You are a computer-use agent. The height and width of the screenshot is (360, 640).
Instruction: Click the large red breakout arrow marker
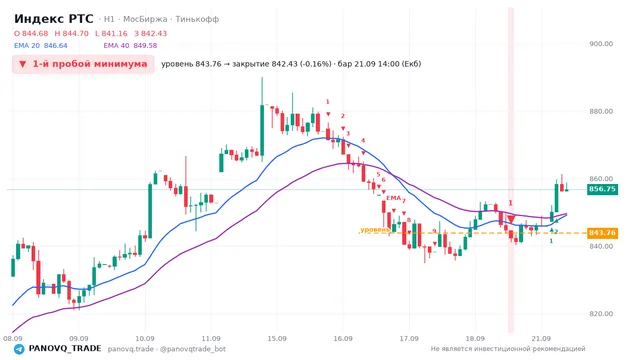pyautogui.click(x=511, y=220)
